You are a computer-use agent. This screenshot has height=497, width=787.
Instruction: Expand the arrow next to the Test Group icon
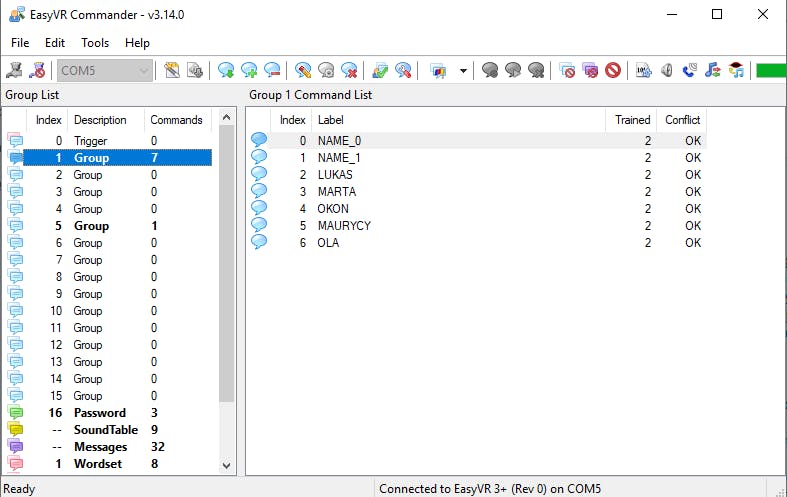pos(463,70)
